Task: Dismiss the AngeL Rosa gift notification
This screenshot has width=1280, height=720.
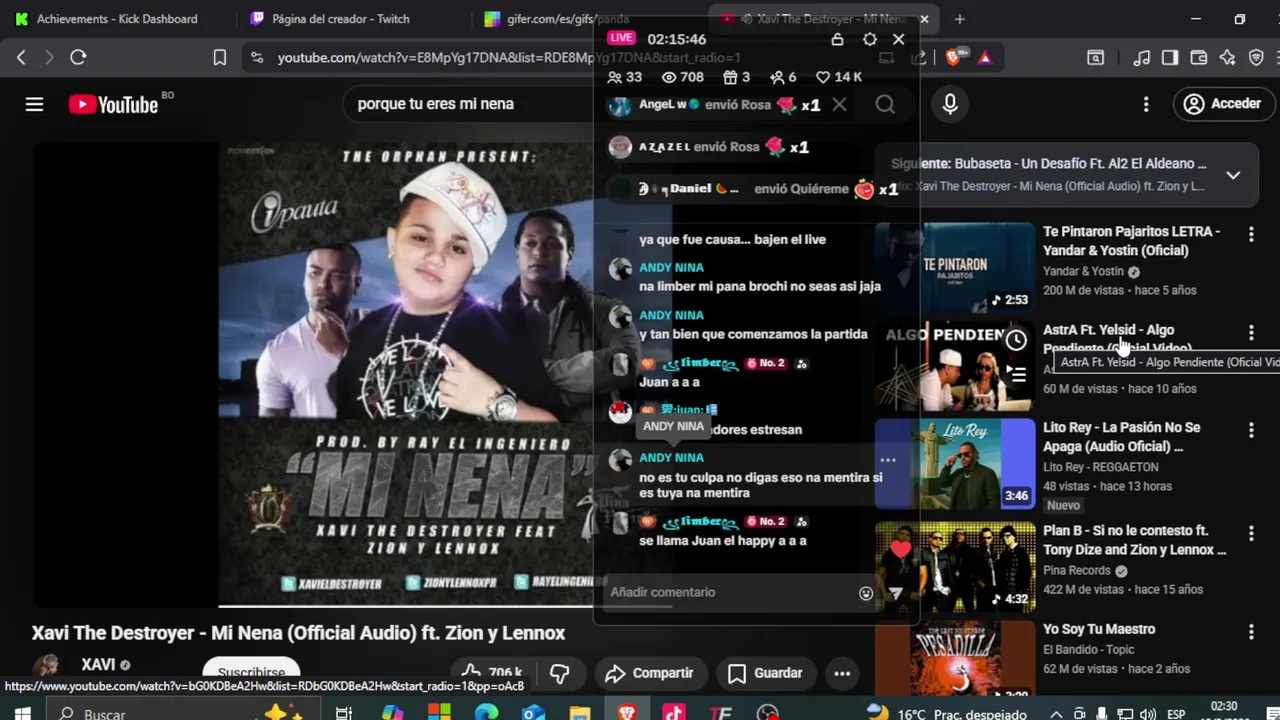Action: point(839,104)
